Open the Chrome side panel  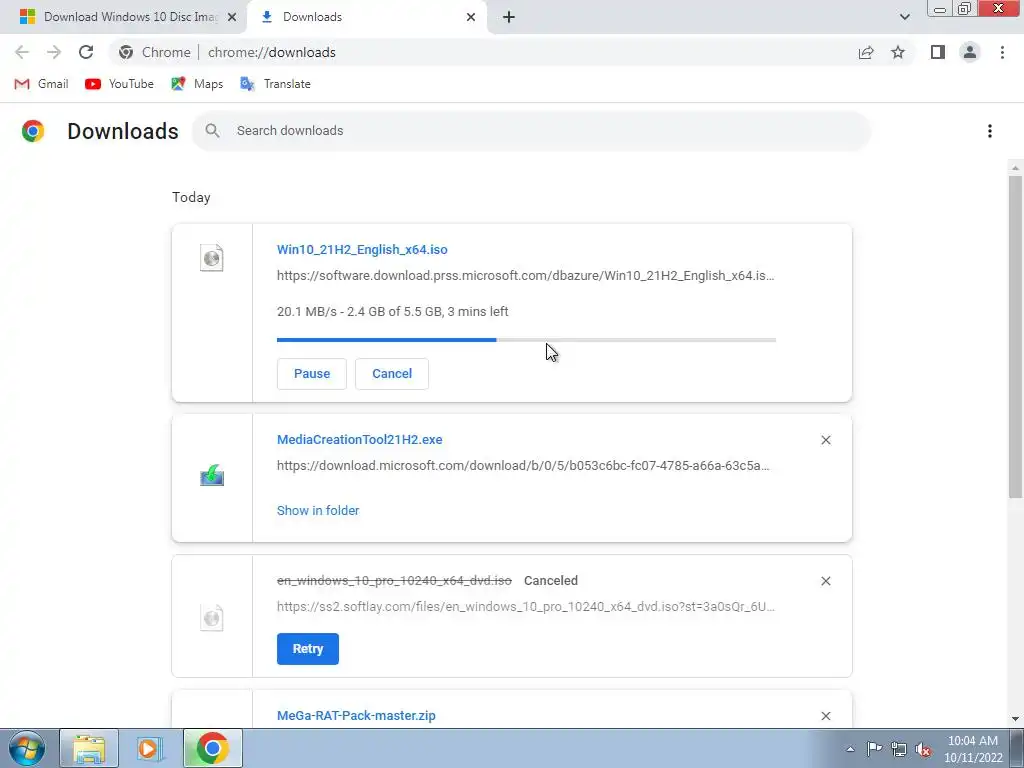[x=938, y=52]
